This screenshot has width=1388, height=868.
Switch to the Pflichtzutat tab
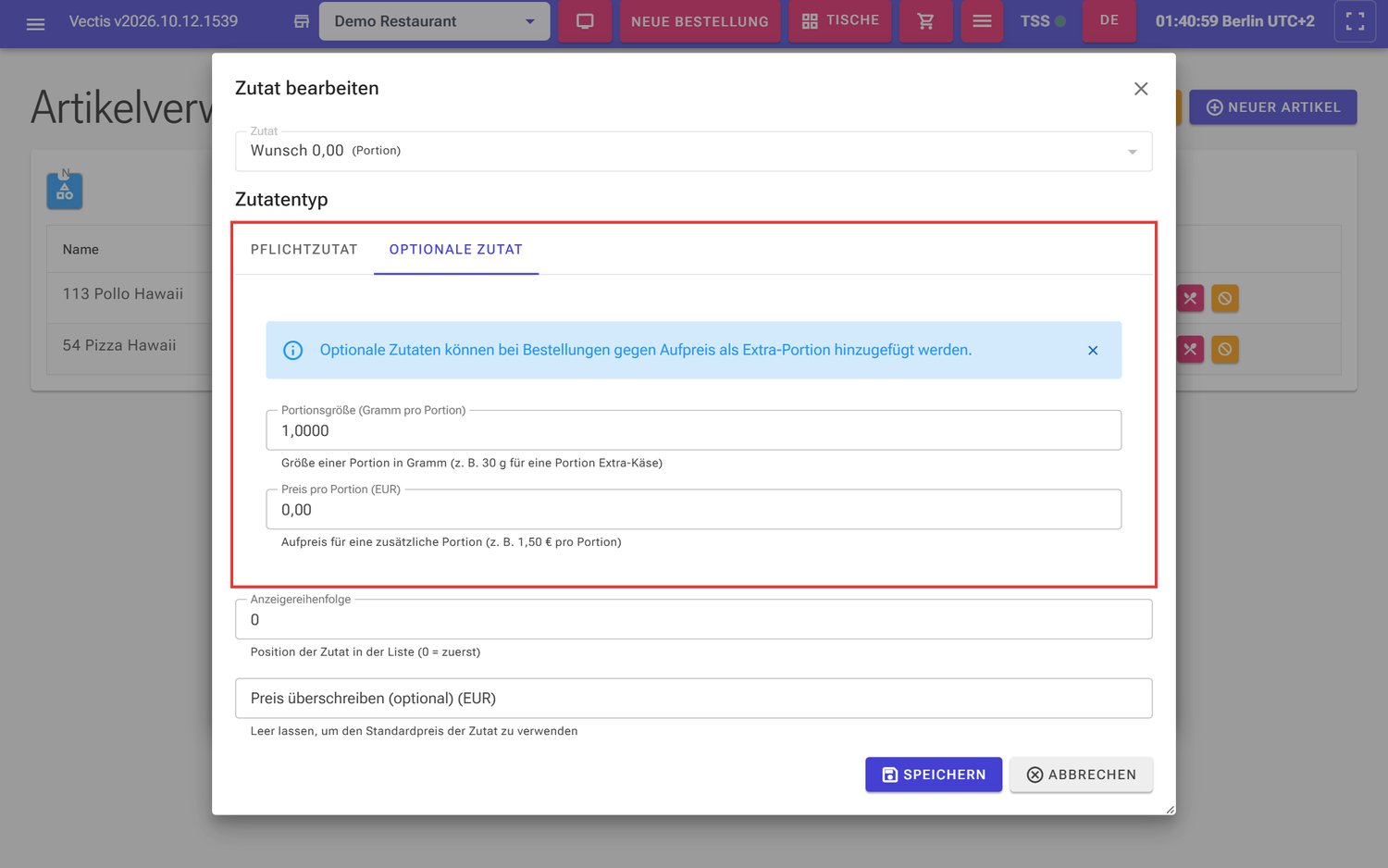coord(304,250)
